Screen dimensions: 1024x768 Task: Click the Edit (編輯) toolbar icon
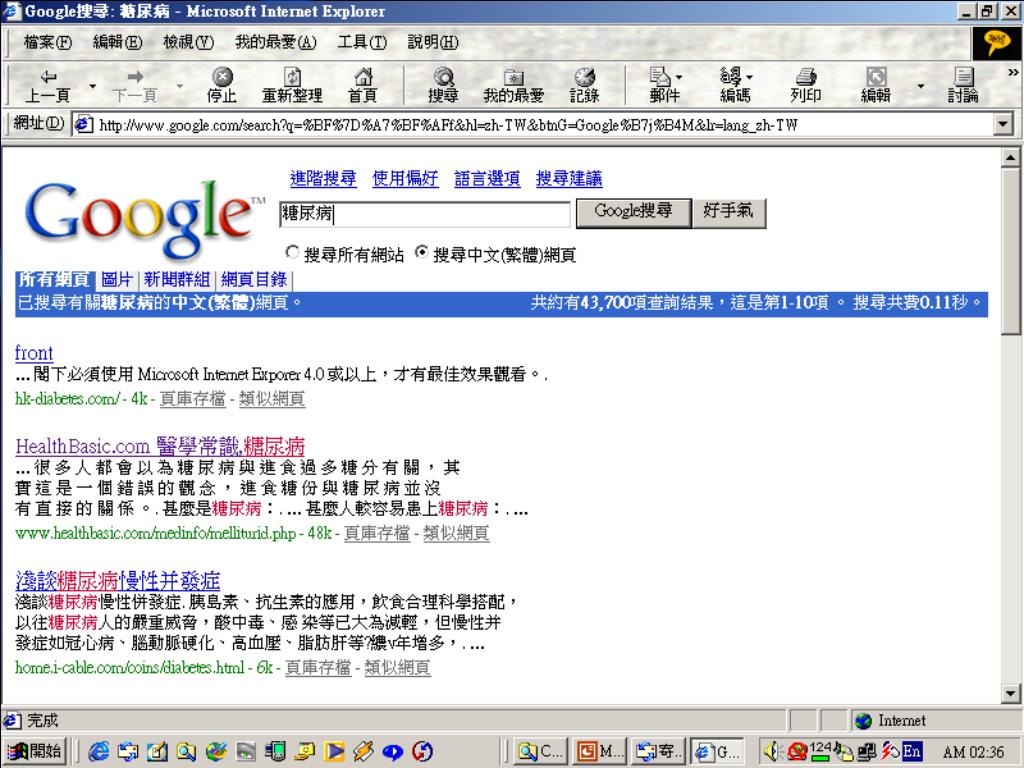(x=876, y=86)
